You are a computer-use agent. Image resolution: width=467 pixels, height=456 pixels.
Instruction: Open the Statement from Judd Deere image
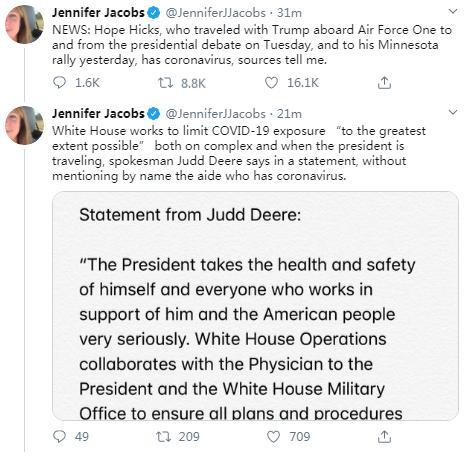click(255, 306)
